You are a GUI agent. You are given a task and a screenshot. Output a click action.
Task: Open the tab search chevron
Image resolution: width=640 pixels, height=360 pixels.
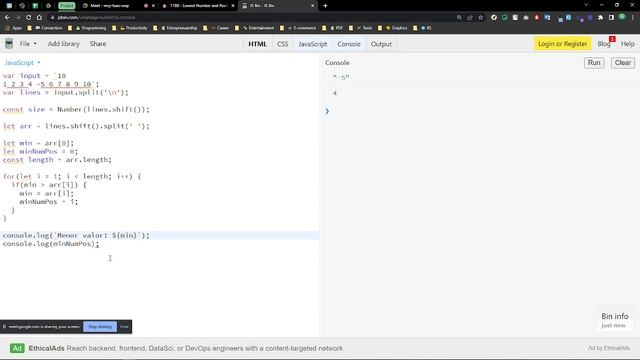click(x=586, y=5)
